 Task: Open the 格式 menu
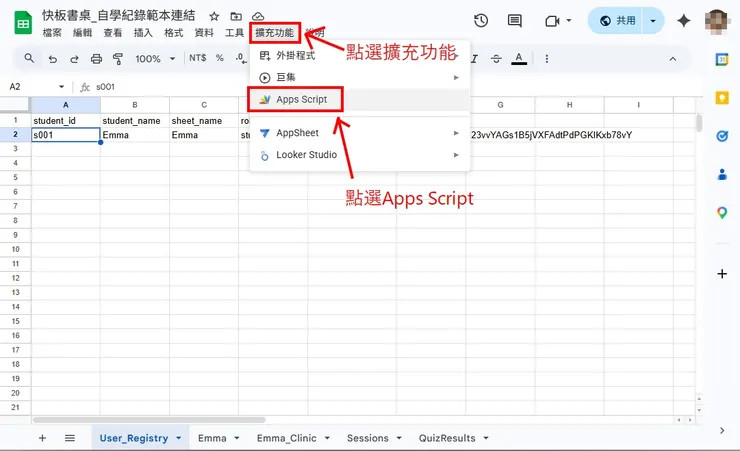(173, 33)
